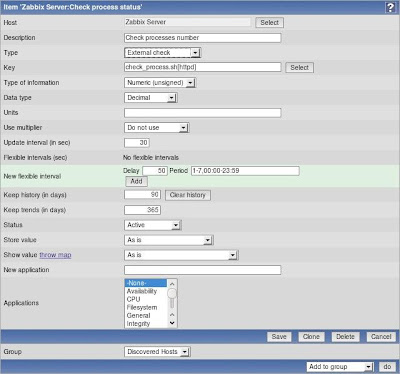Screen dimensions: 400x374
Task: Open Group dropdown showing Discovered Hosts
Action: (157, 352)
